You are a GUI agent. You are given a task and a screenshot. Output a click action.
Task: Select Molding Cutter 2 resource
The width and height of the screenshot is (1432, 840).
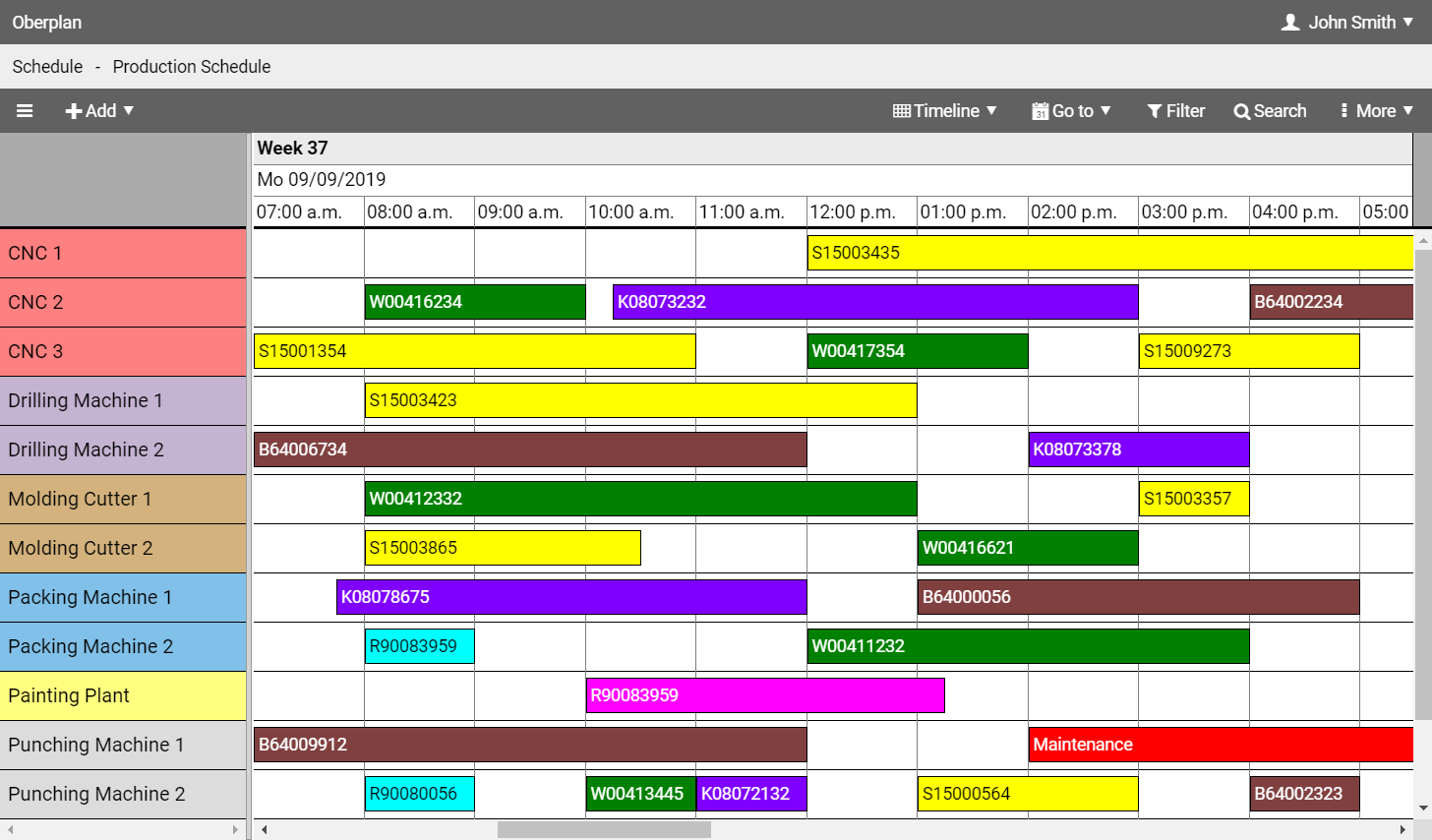click(x=123, y=549)
